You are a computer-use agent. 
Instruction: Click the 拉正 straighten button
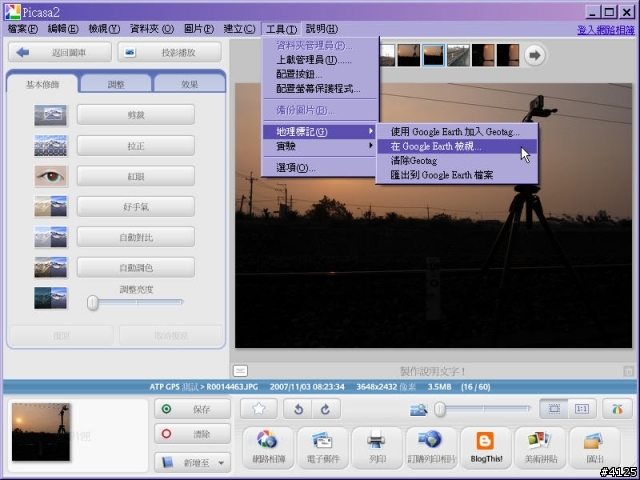(136, 145)
